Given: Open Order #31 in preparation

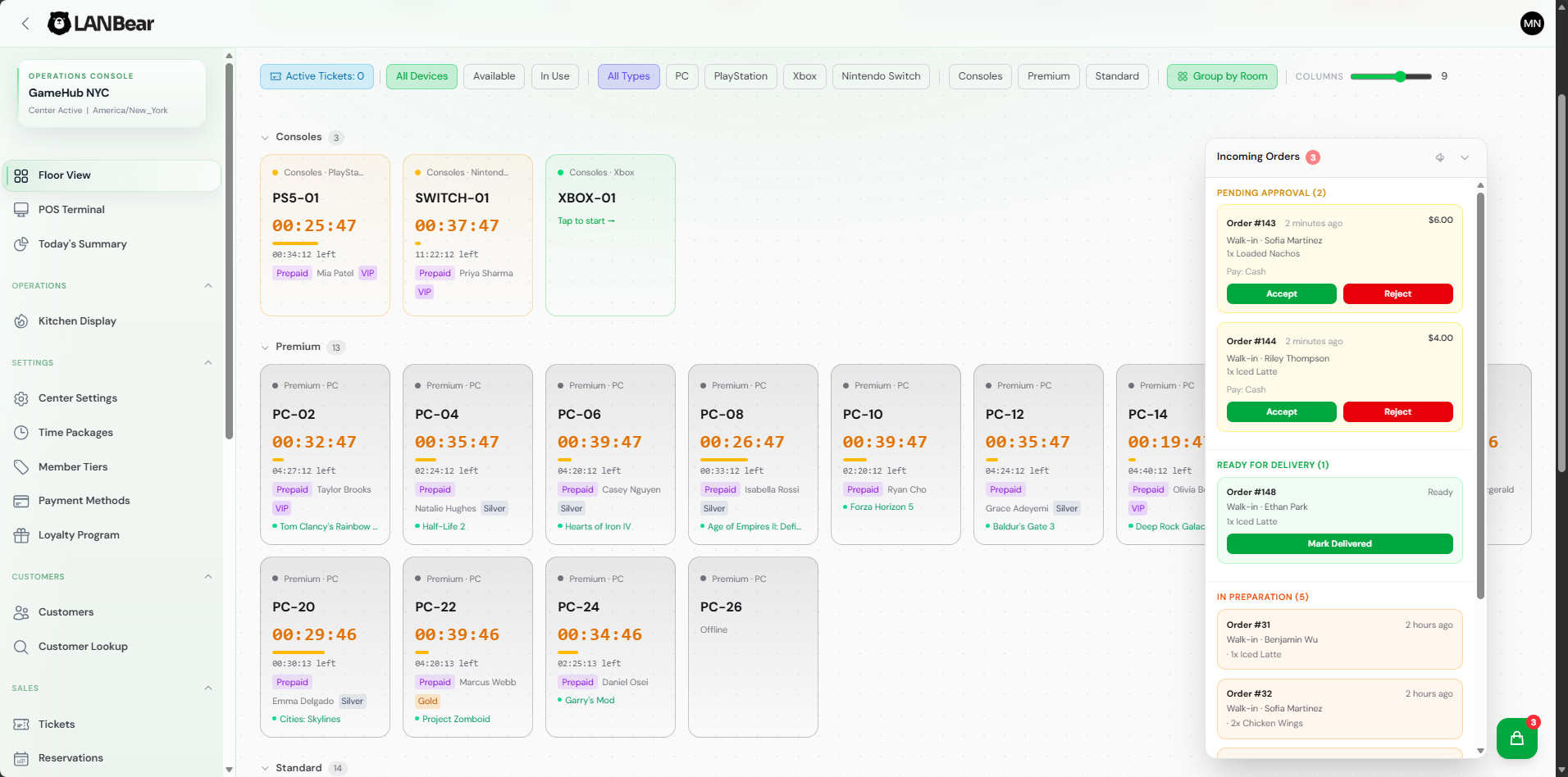Looking at the screenshot, I should pos(1340,639).
